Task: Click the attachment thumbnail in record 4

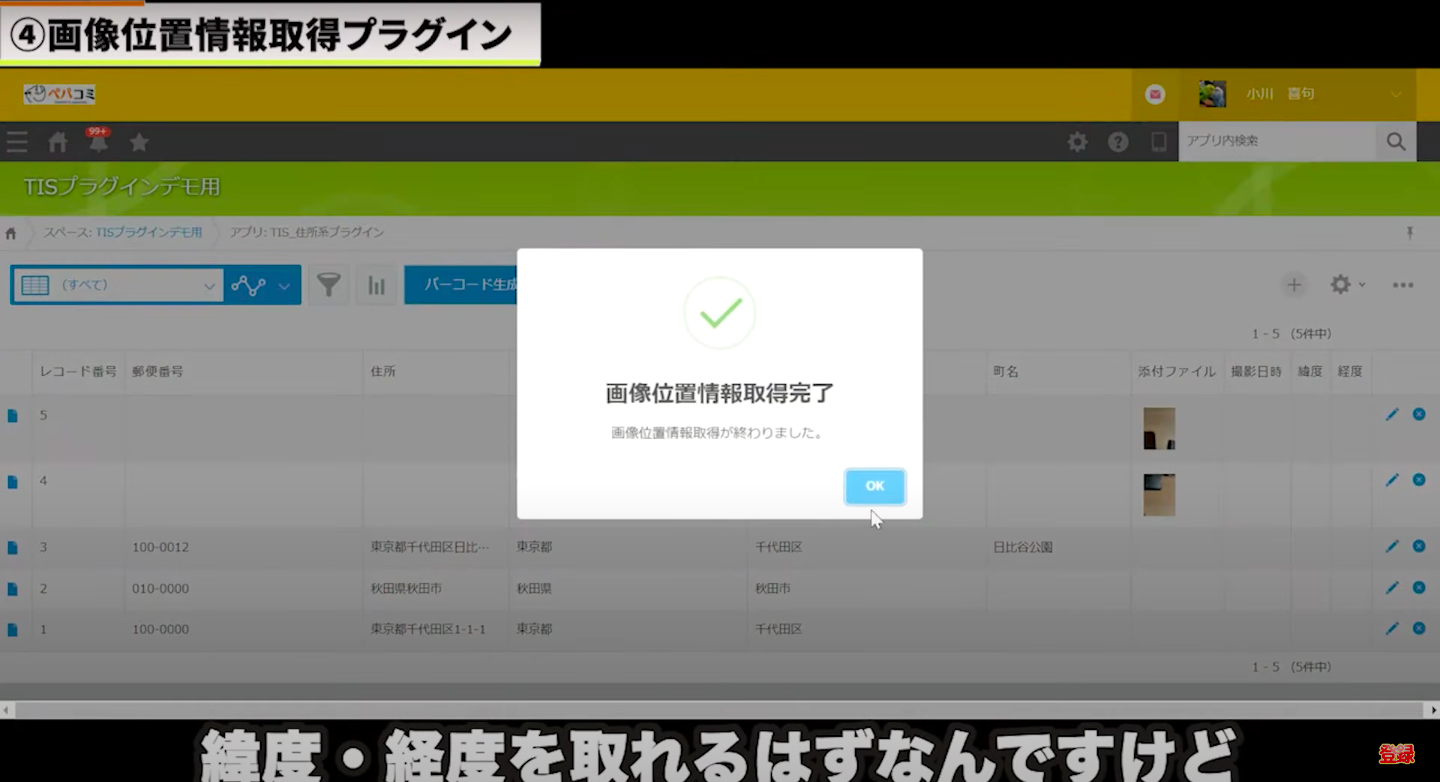Action: click(1158, 494)
